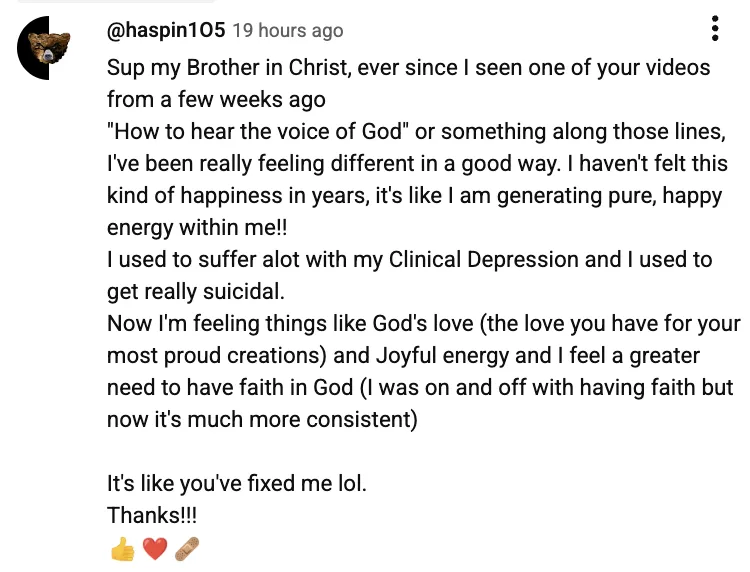Open the three-dot comment options menu
The image size is (750, 572).
pos(715,29)
